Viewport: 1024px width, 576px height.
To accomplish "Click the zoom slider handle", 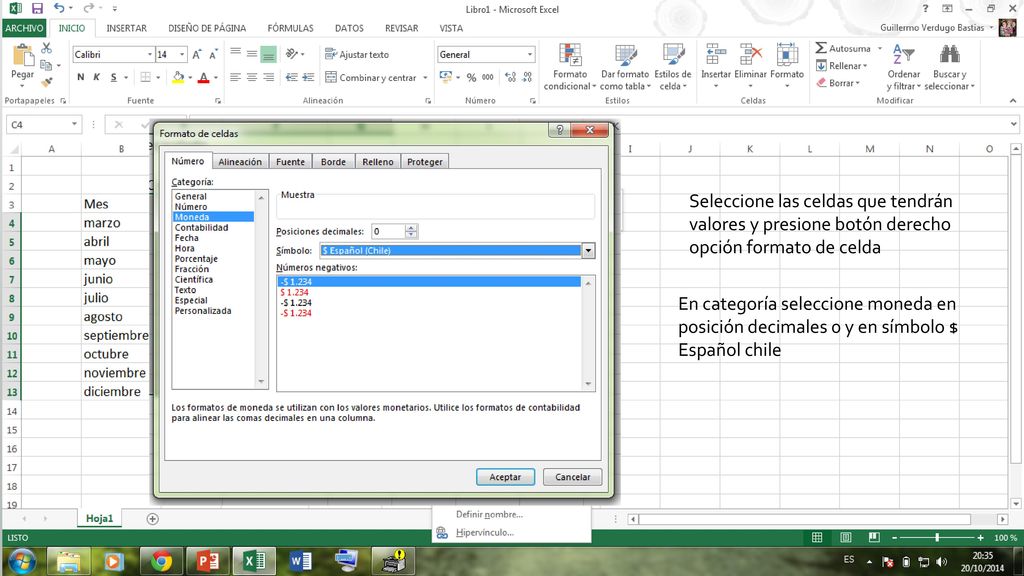I will click(937, 537).
